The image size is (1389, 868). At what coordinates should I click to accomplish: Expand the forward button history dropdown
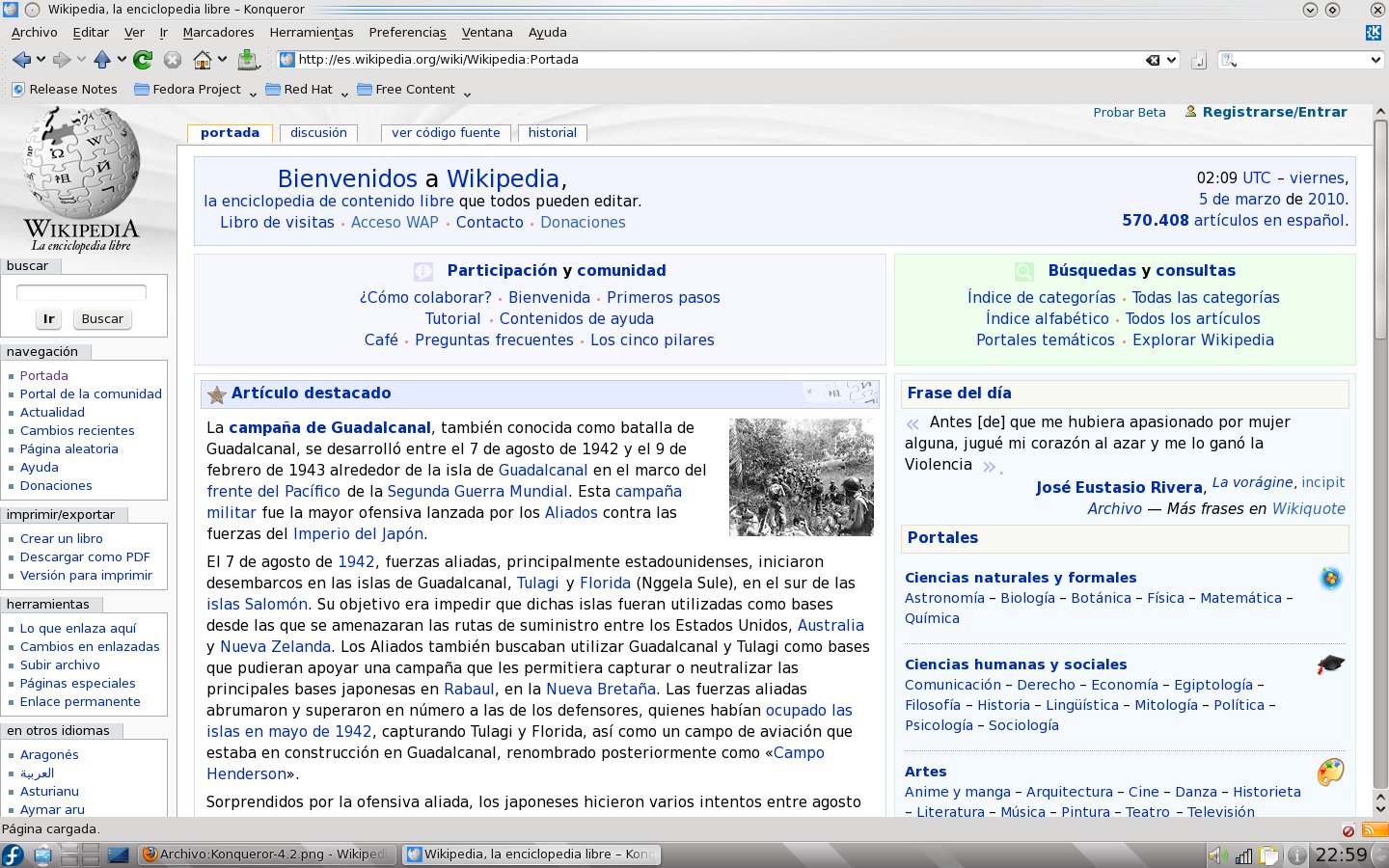[81, 60]
